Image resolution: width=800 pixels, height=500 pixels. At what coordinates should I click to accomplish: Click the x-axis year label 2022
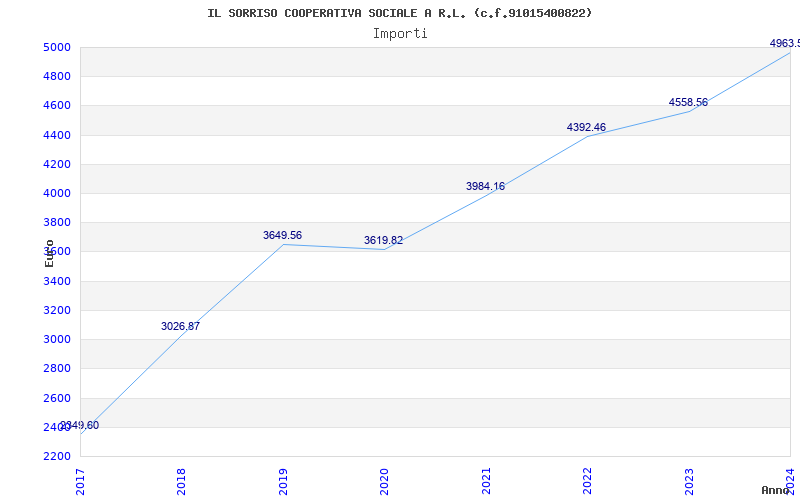point(588,481)
